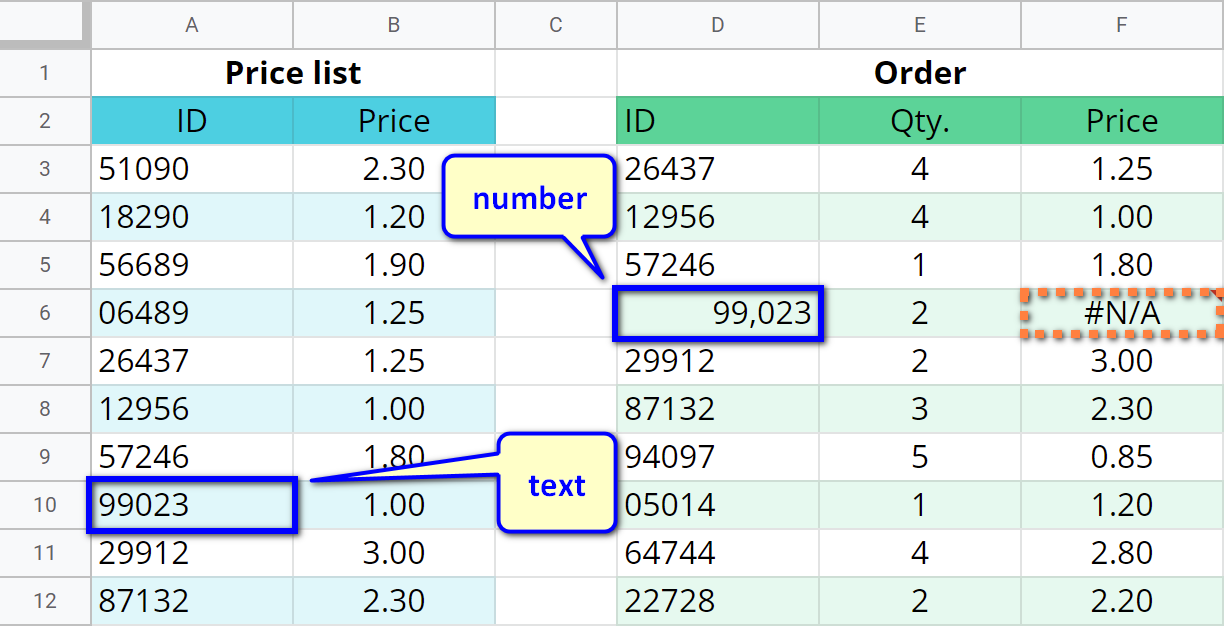Click the 'number' callout bubble

click(x=529, y=198)
